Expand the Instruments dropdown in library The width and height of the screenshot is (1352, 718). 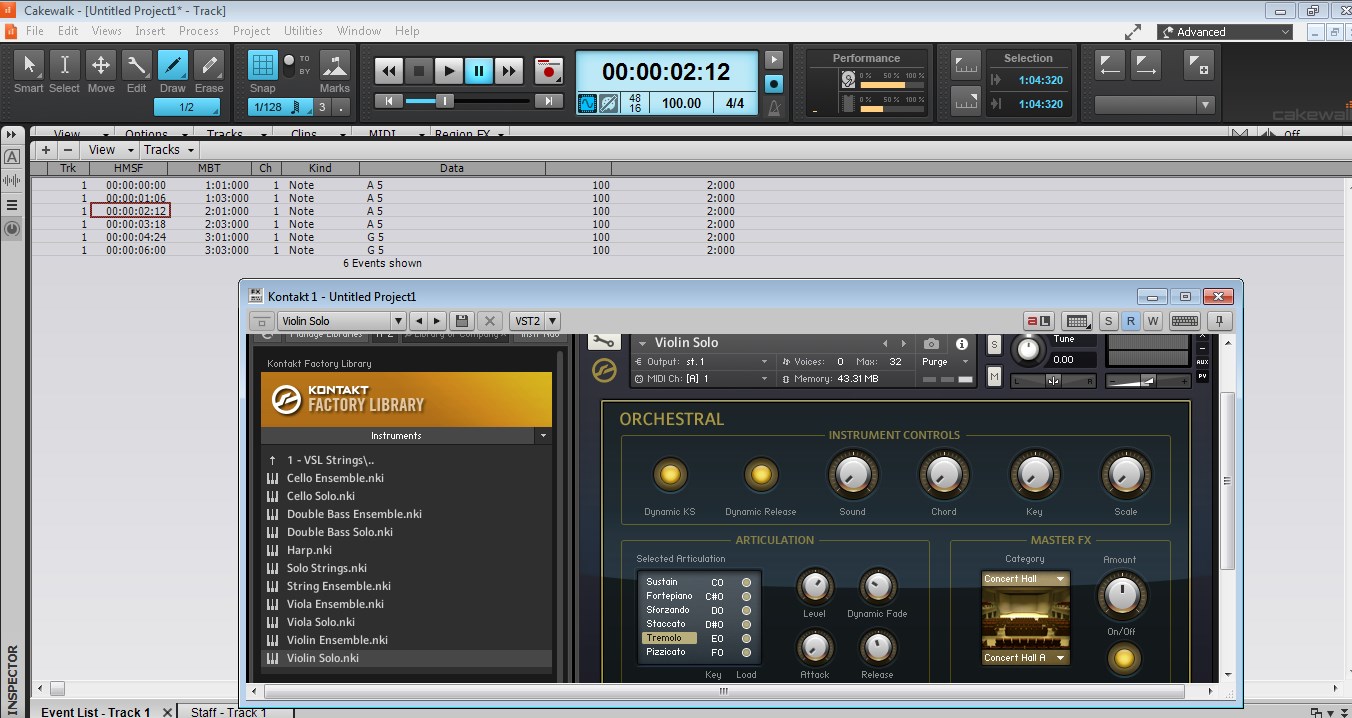[543, 436]
